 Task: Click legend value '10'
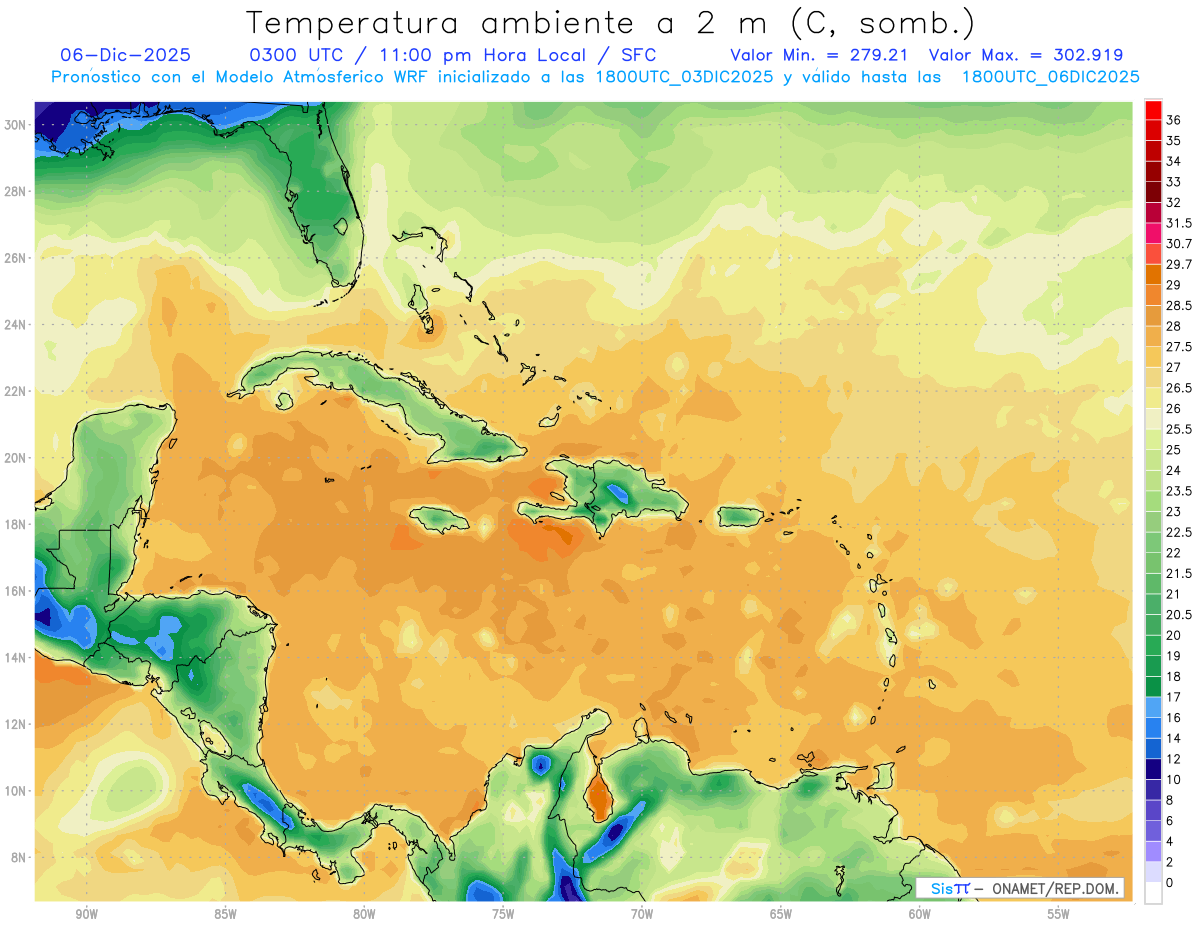1174,779
